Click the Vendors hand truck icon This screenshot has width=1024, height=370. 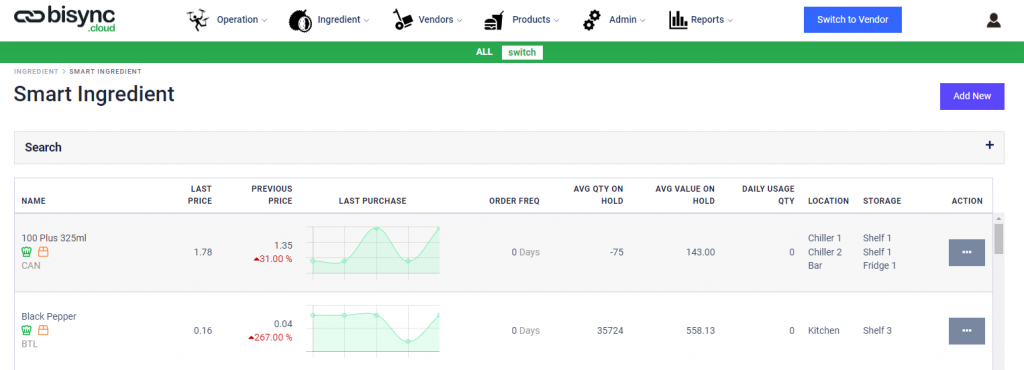click(x=403, y=20)
